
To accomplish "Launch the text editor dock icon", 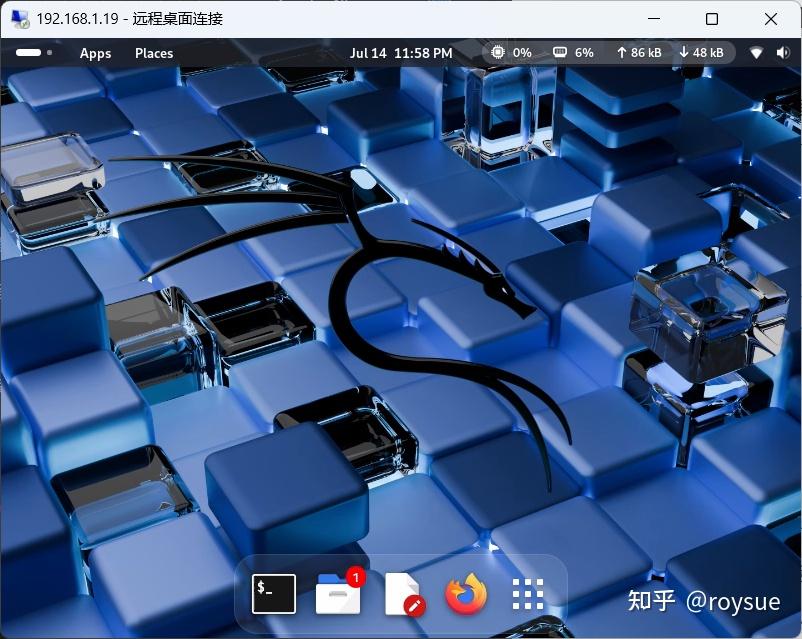I will click(x=404, y=594).
